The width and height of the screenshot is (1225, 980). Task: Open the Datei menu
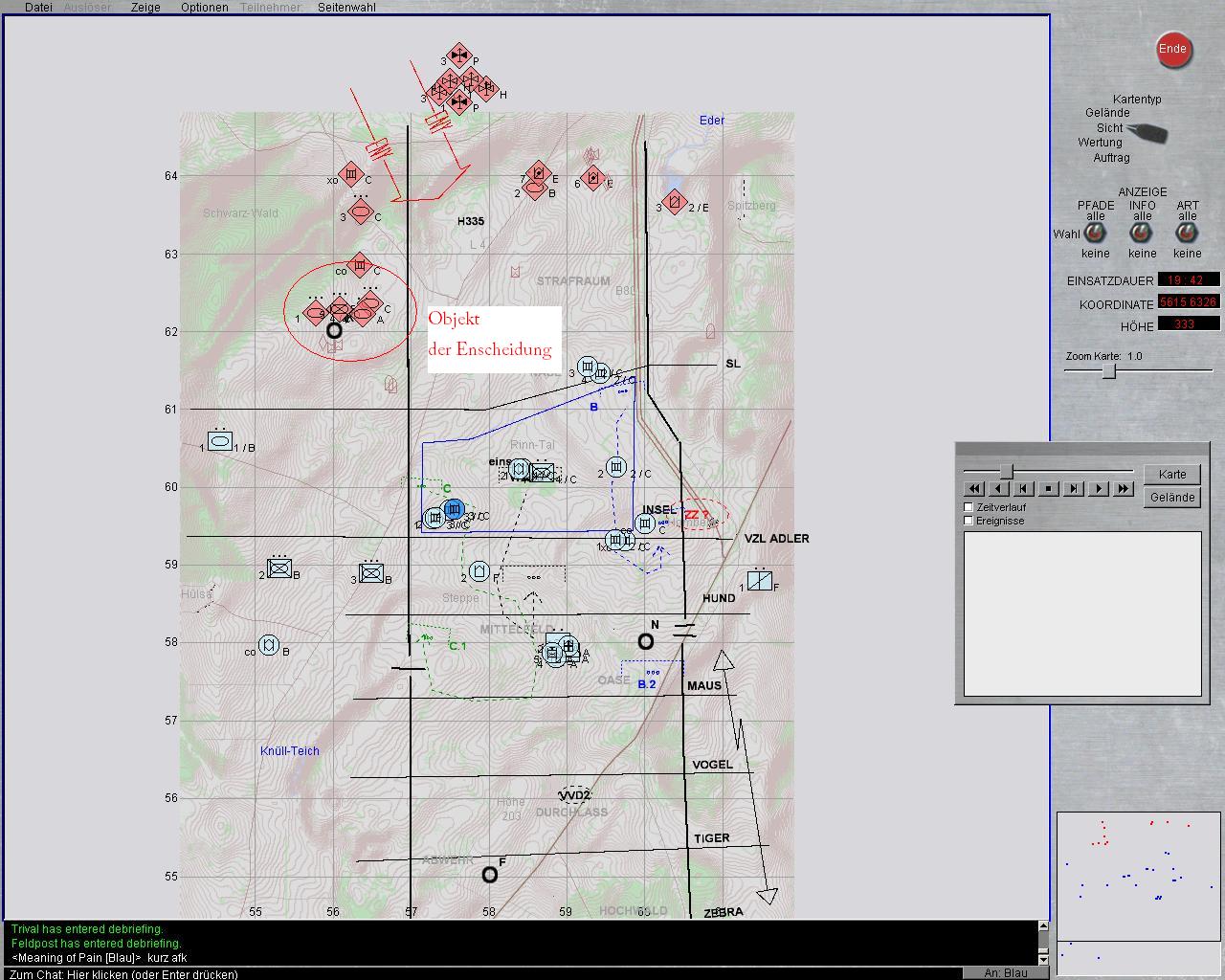point(38,7)
